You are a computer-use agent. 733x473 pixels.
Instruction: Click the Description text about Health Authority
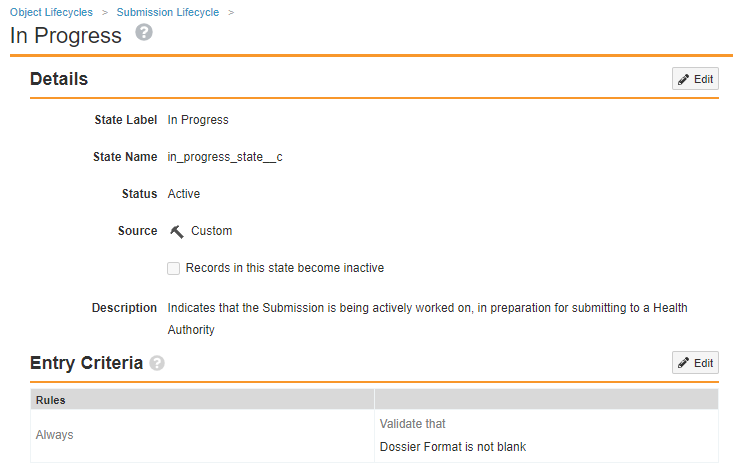pos(427,308)
